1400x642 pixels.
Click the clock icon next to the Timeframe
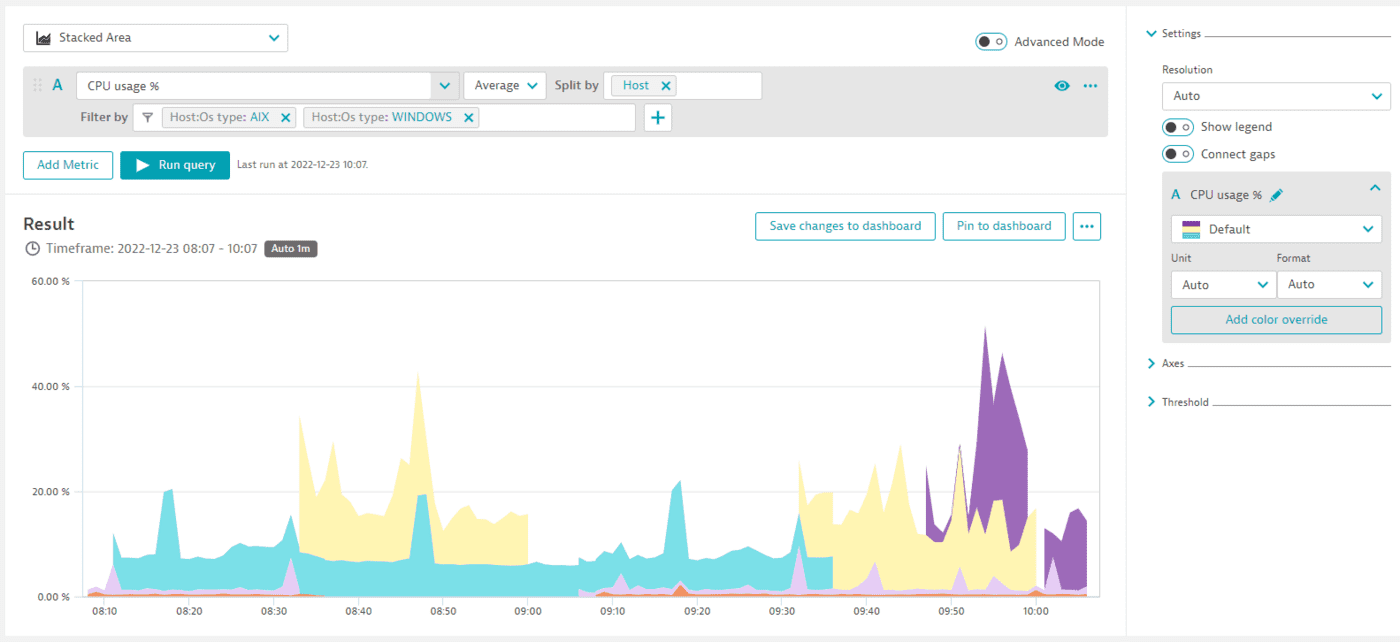pyautogui.click(x=30, y=248)
